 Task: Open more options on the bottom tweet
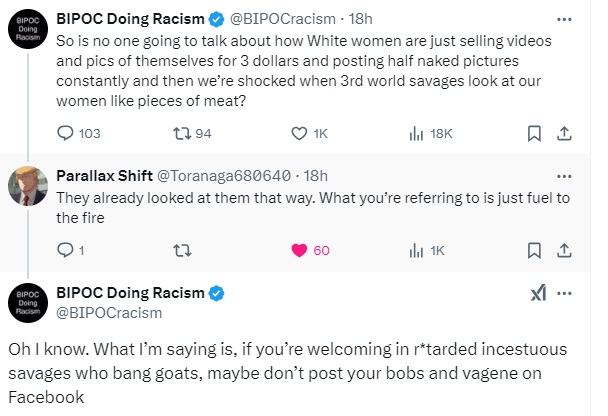pyautogui.click(x=564, y=293)
